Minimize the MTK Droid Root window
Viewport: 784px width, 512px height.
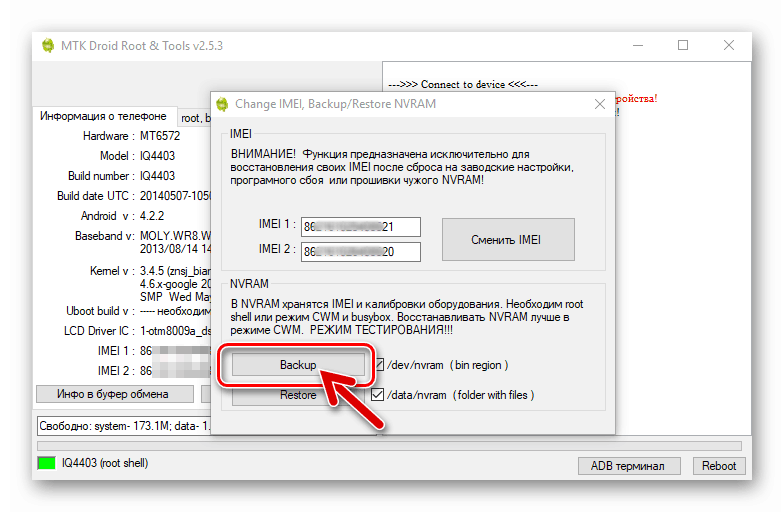638,46
